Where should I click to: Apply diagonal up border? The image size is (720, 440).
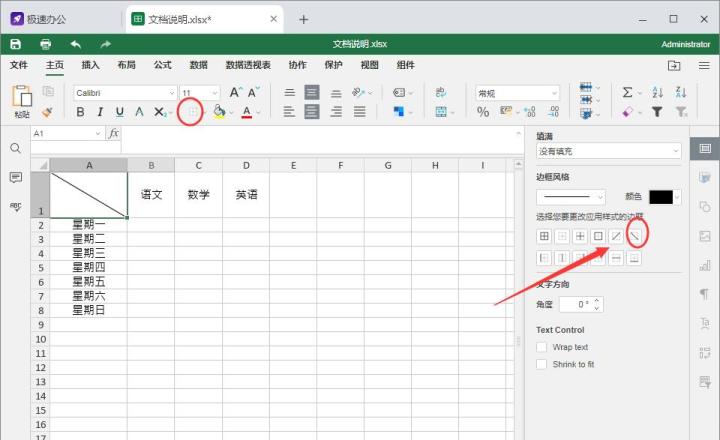tap(616, 236)
